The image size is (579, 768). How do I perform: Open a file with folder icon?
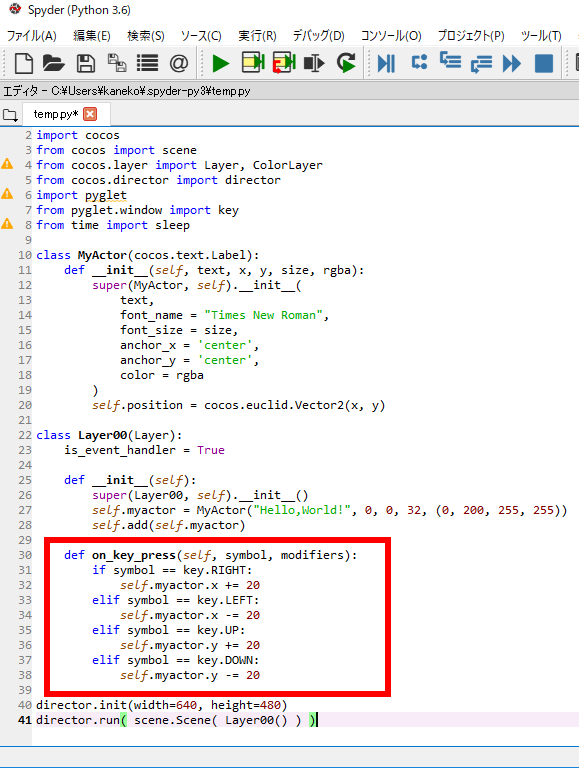click(54, 63)
